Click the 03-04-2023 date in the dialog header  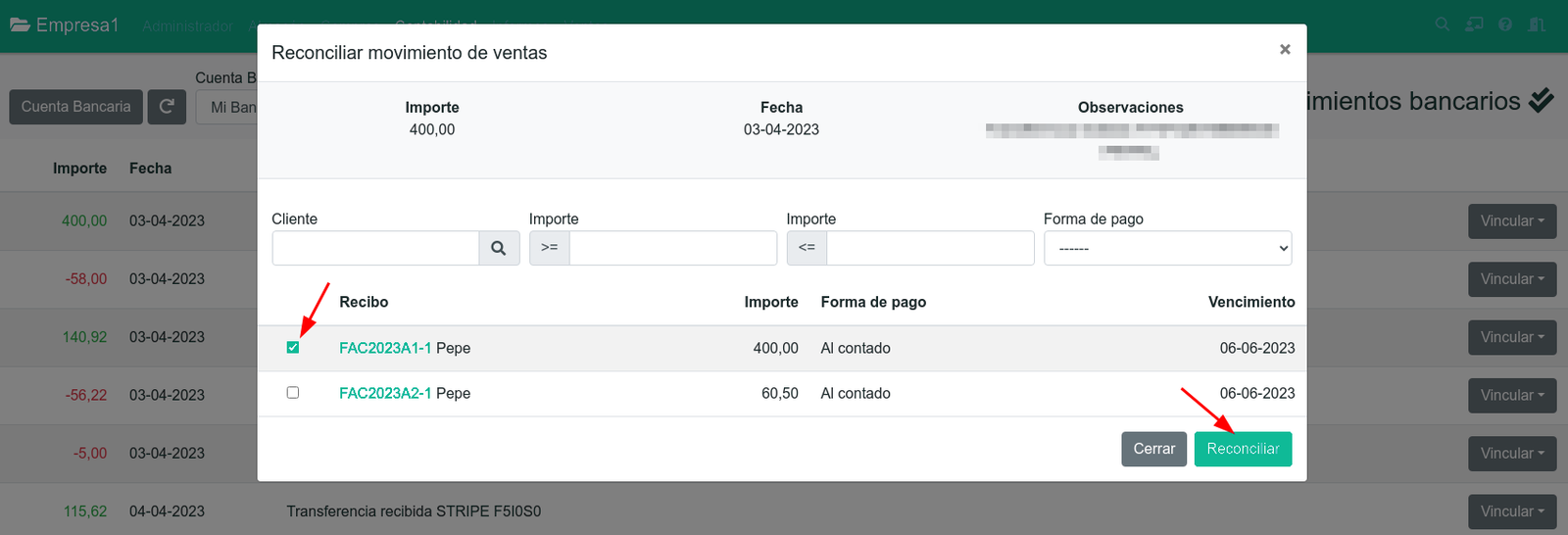781,129
